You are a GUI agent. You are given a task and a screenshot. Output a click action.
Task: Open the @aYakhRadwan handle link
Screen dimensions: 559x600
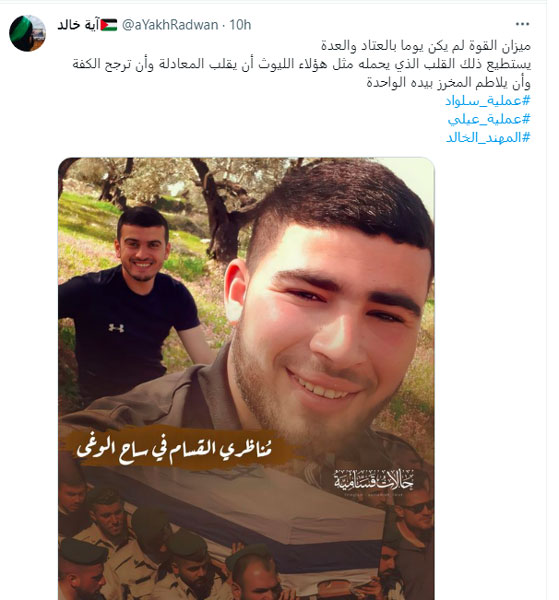(x=170, y=25)
